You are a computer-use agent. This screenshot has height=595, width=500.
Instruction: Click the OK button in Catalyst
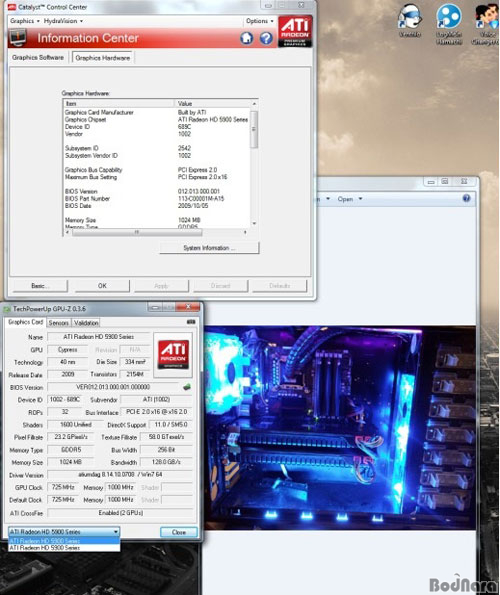point(102,286)
